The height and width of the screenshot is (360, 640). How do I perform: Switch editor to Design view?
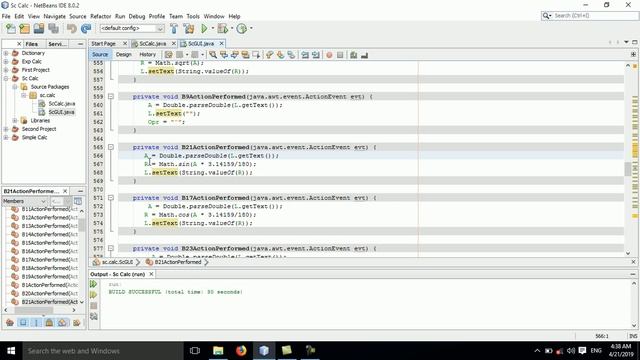pyautogui.click(x=124, y=54)
